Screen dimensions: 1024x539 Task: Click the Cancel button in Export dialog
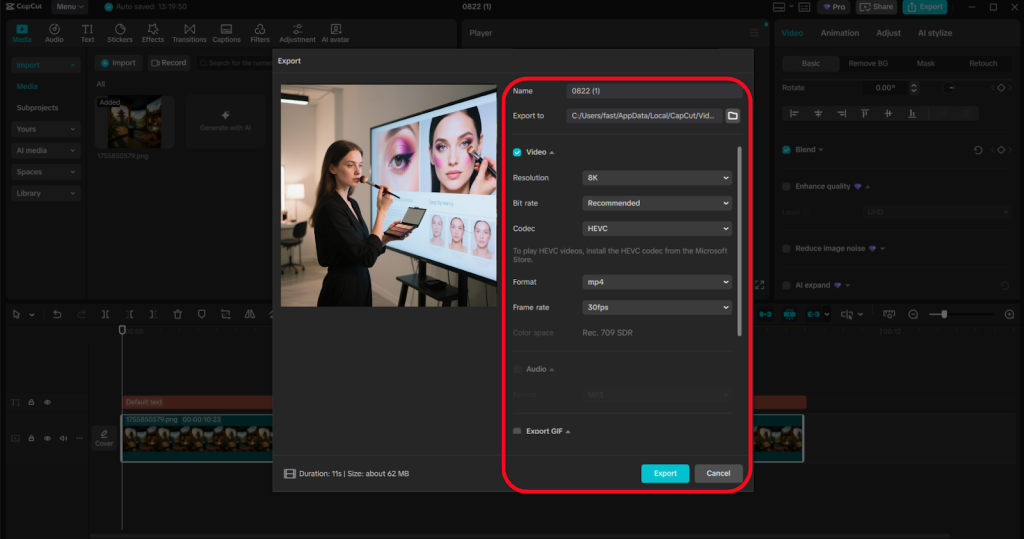(718, 474)
